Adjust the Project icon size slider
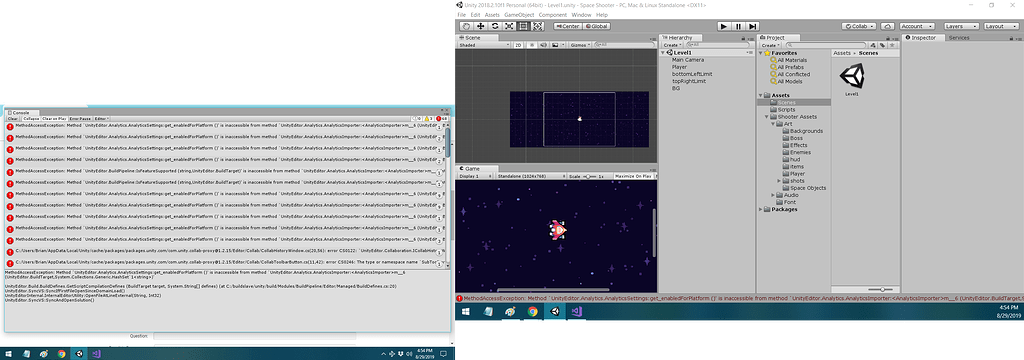The height and width of the screenshot is (360, 1024). point(881,289)
